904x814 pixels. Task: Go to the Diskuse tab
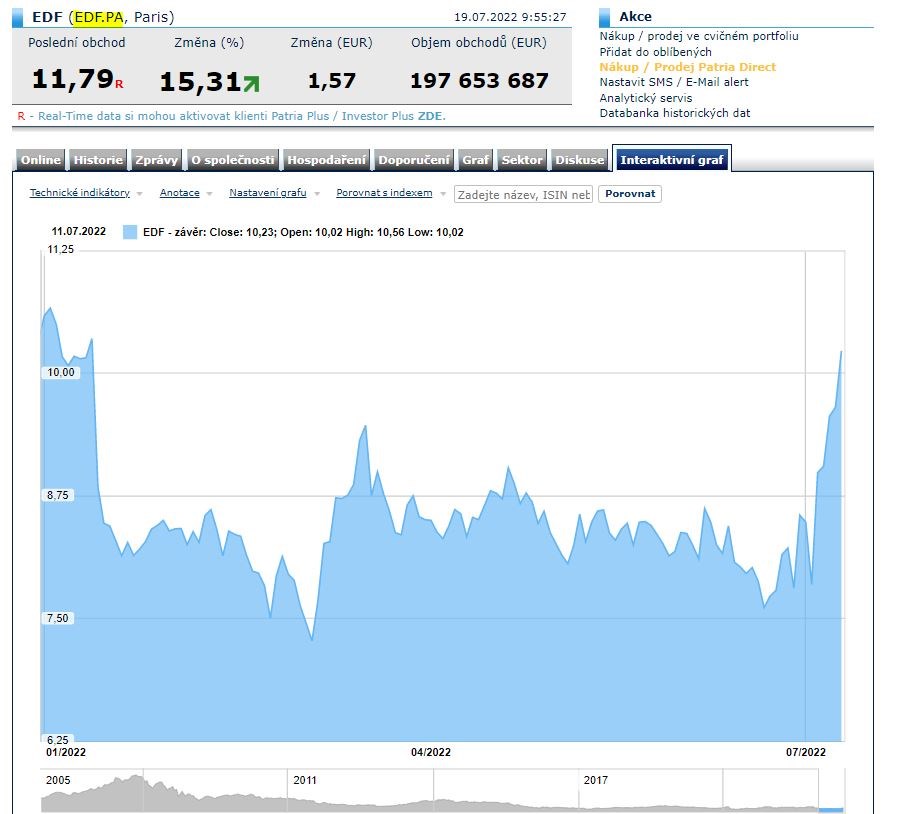[x=580, y=160]
